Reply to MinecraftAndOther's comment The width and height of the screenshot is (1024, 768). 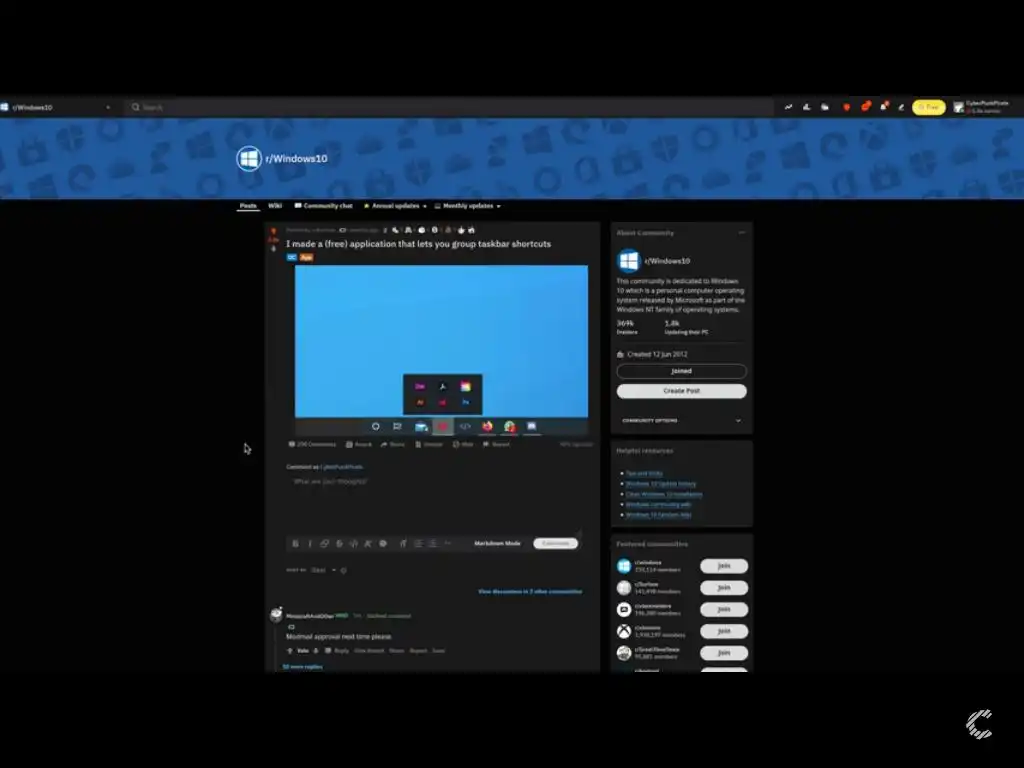tap(338, 650)
